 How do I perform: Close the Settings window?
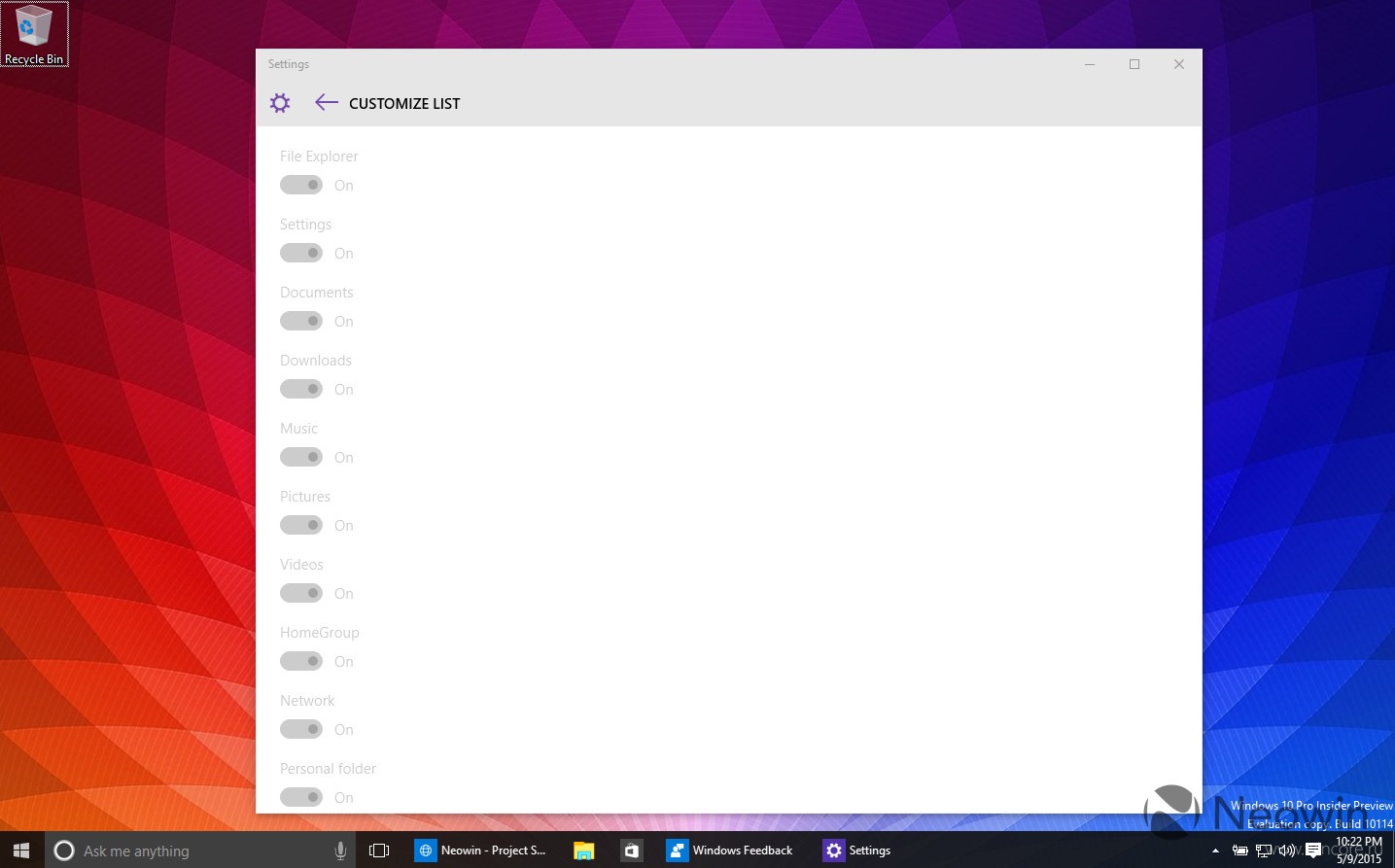coord(1179,64)
